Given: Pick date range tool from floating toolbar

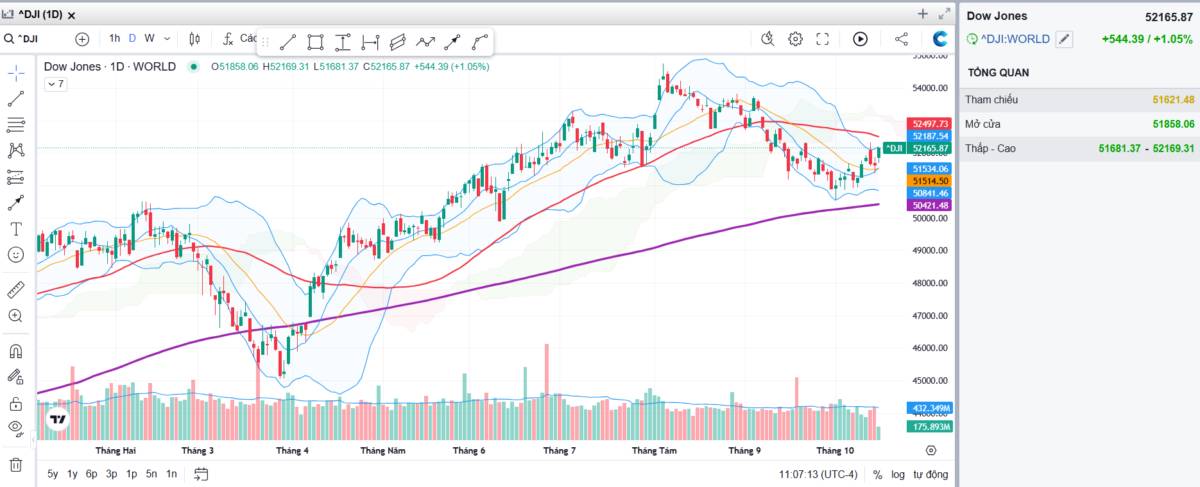Looking at the screenshot, I should tap(371, 42).
